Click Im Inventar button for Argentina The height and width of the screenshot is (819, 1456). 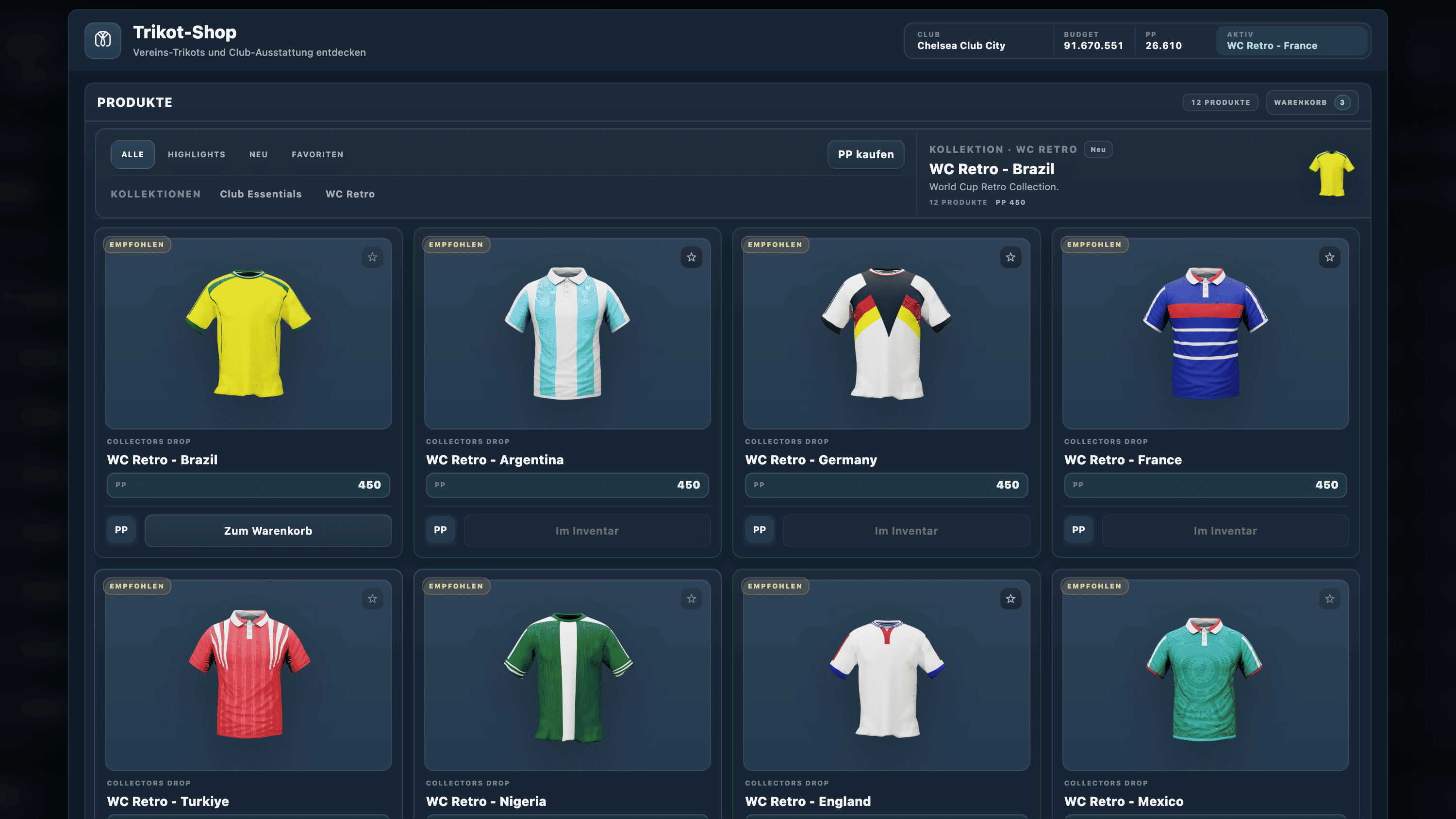[x=587, y=531]
